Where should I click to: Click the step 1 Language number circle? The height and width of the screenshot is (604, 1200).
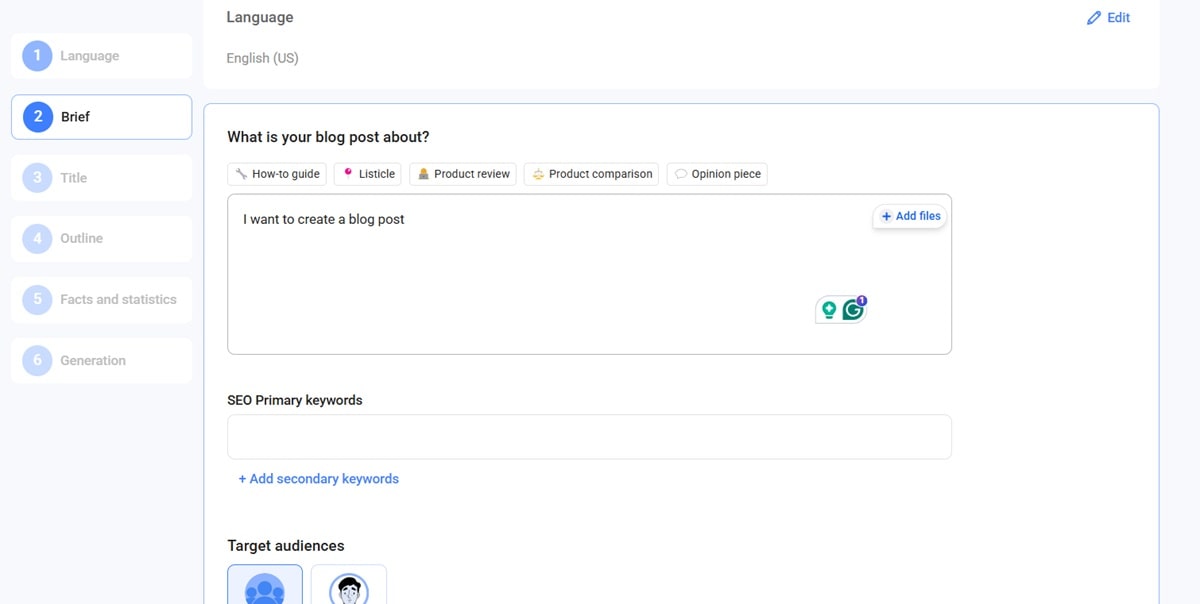tap(37, 56)
